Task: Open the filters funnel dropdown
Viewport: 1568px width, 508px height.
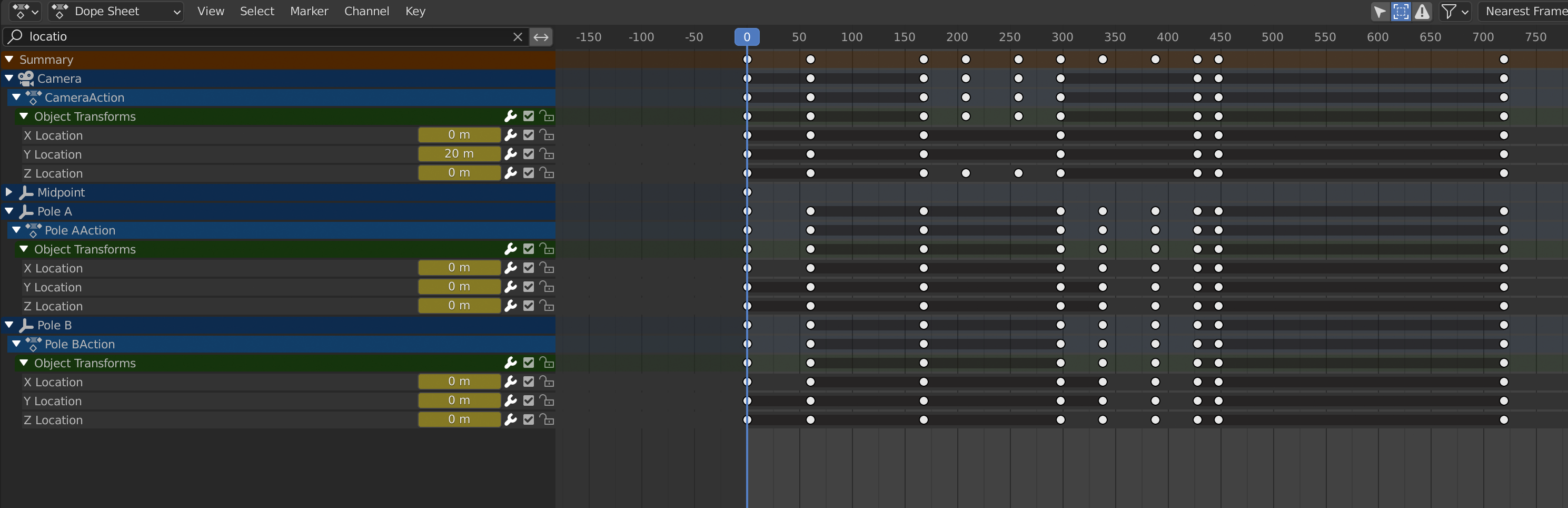Action: pos(1455,11)
